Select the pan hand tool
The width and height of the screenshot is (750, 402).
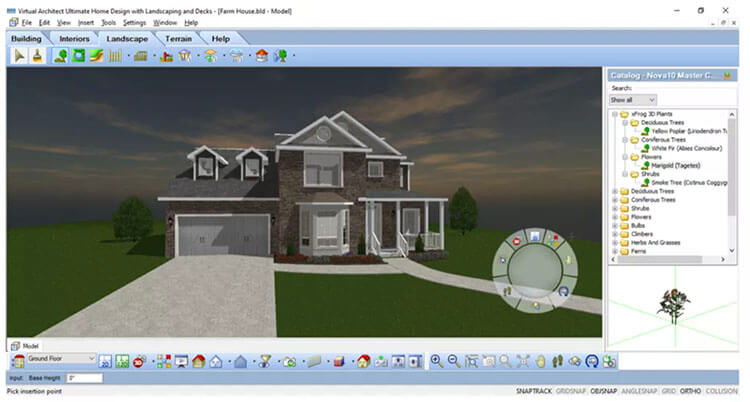coord(541,360)
